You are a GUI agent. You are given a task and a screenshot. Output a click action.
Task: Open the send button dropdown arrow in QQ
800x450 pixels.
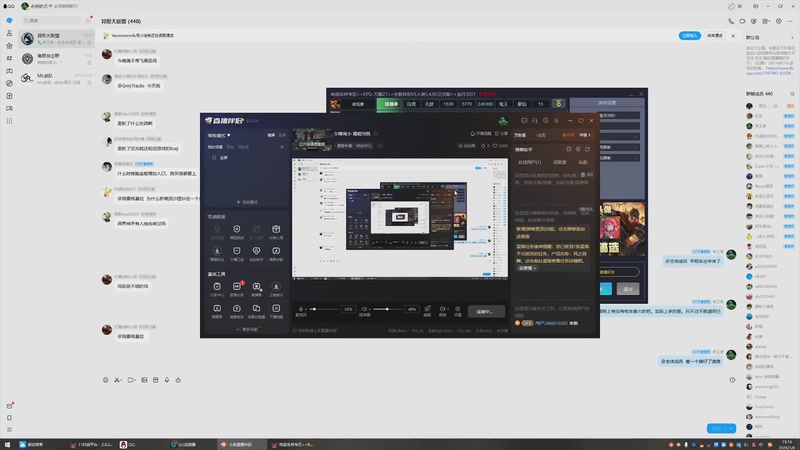[x=731, y=428]
